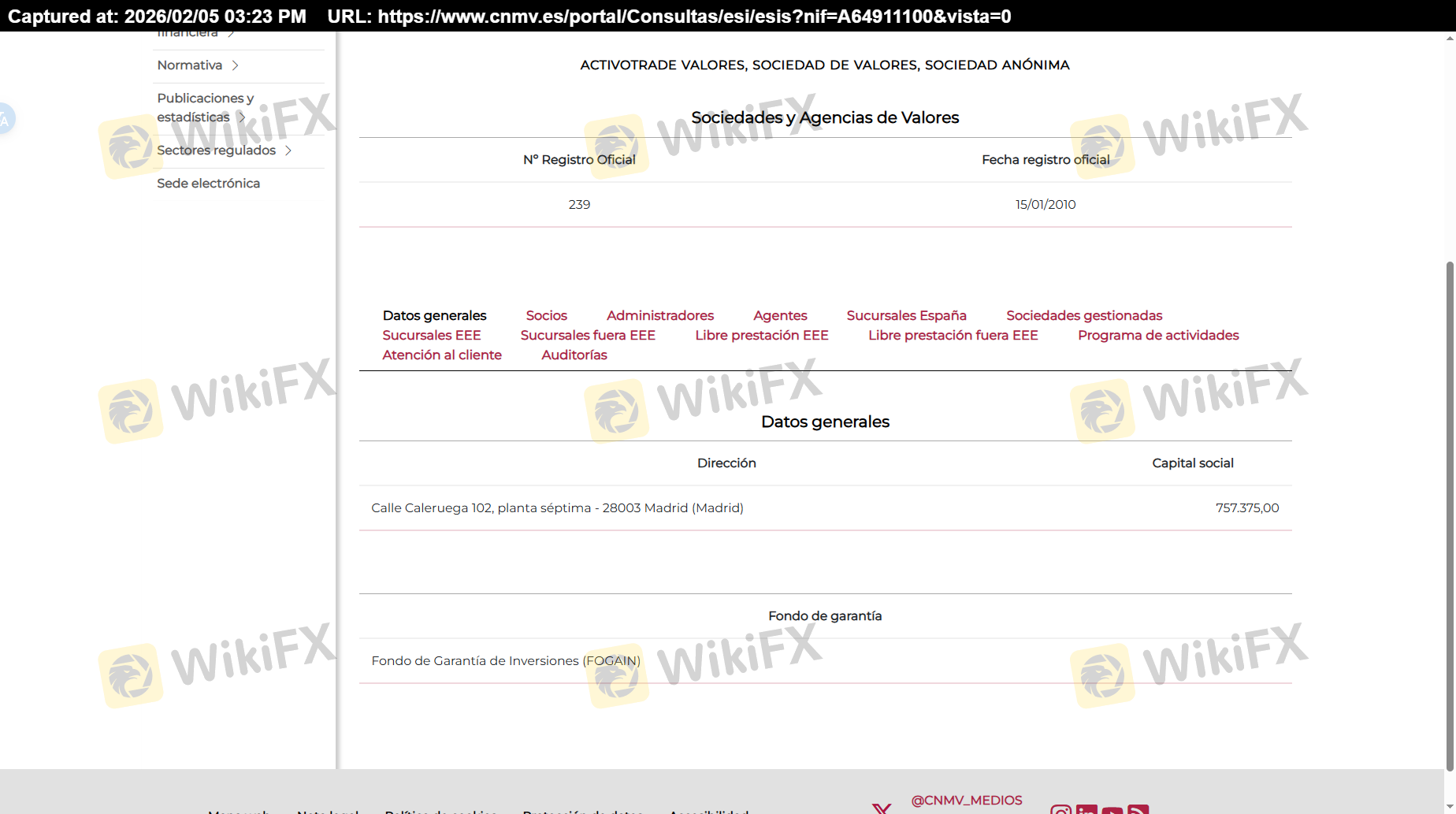Open the Administradores tab
1456x814 pixels.
tap(660, 315)
